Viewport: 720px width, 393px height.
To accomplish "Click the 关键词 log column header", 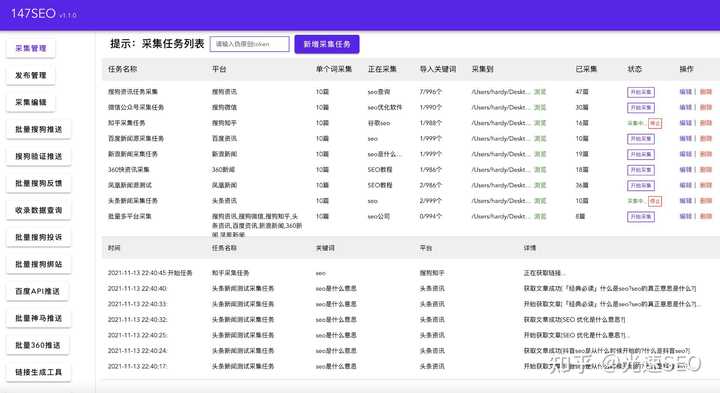I will pyautogui.click(x=325, y=248).
